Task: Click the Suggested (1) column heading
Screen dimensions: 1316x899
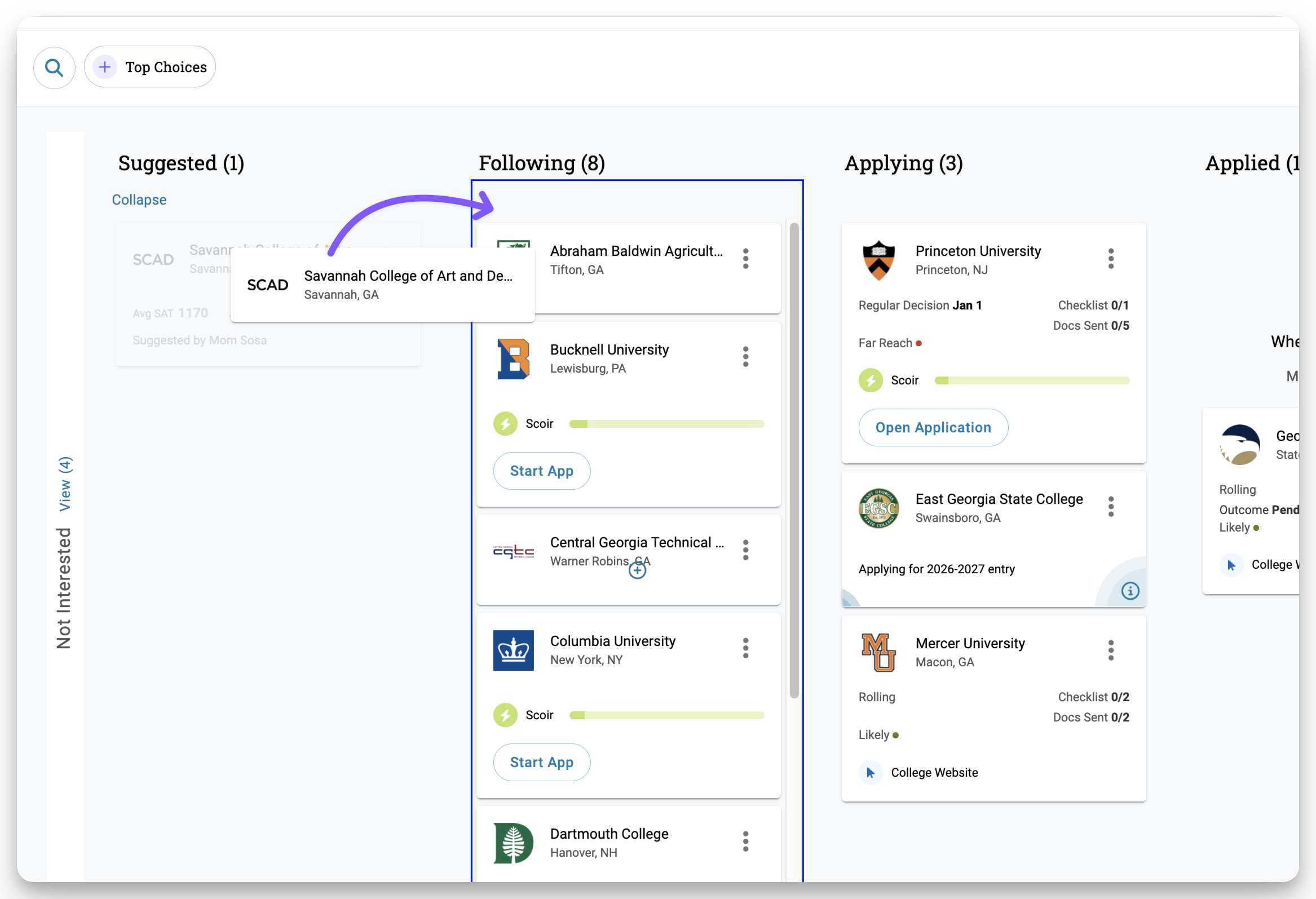Action: (181, 163)
